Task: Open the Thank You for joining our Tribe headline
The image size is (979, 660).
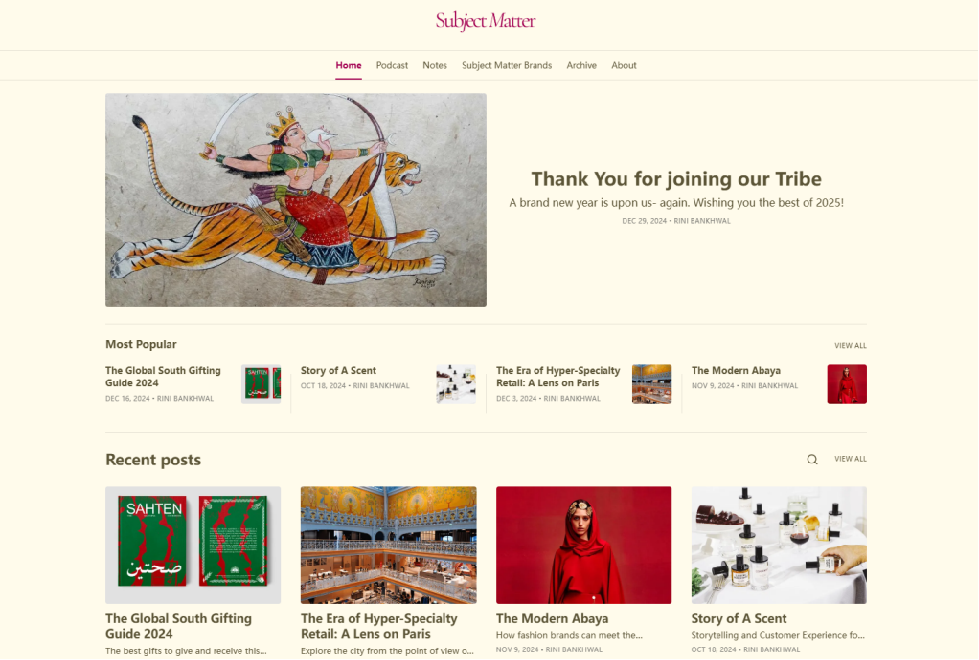Action: click(x=676, y=179)
